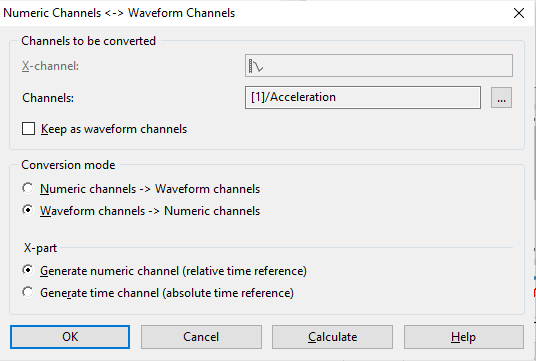Click the 'X-channel:' label

pos(50,66)
